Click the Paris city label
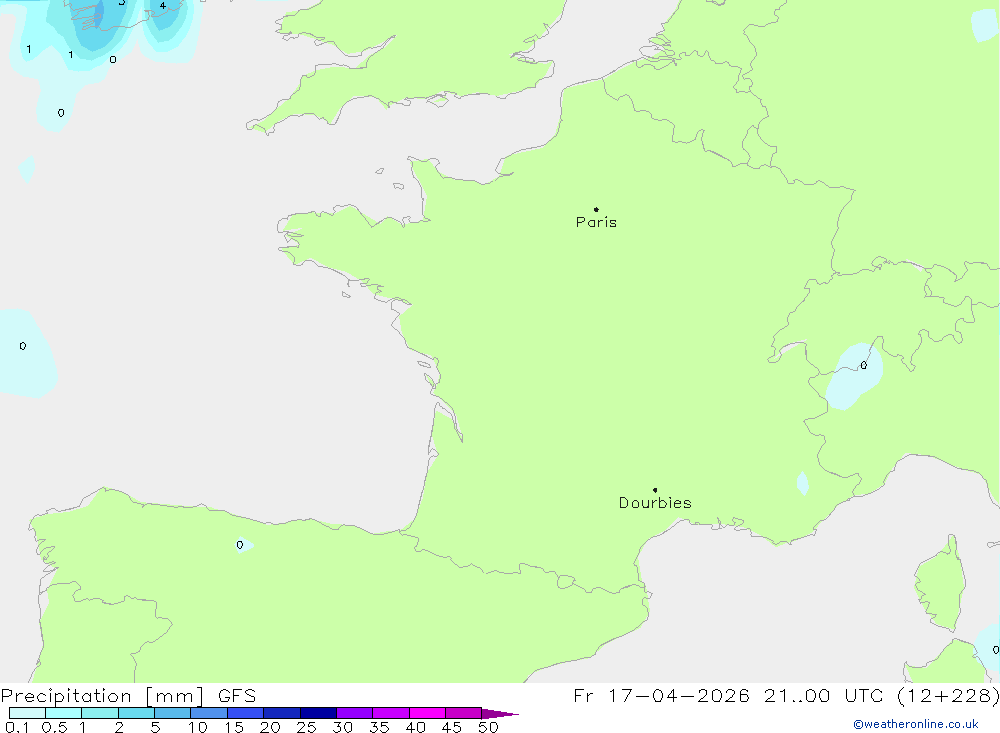 [x=596, y=222]
